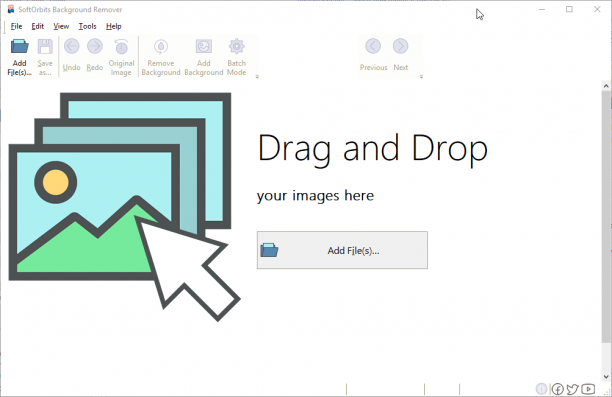Open the Edit menu

[37, 27]
